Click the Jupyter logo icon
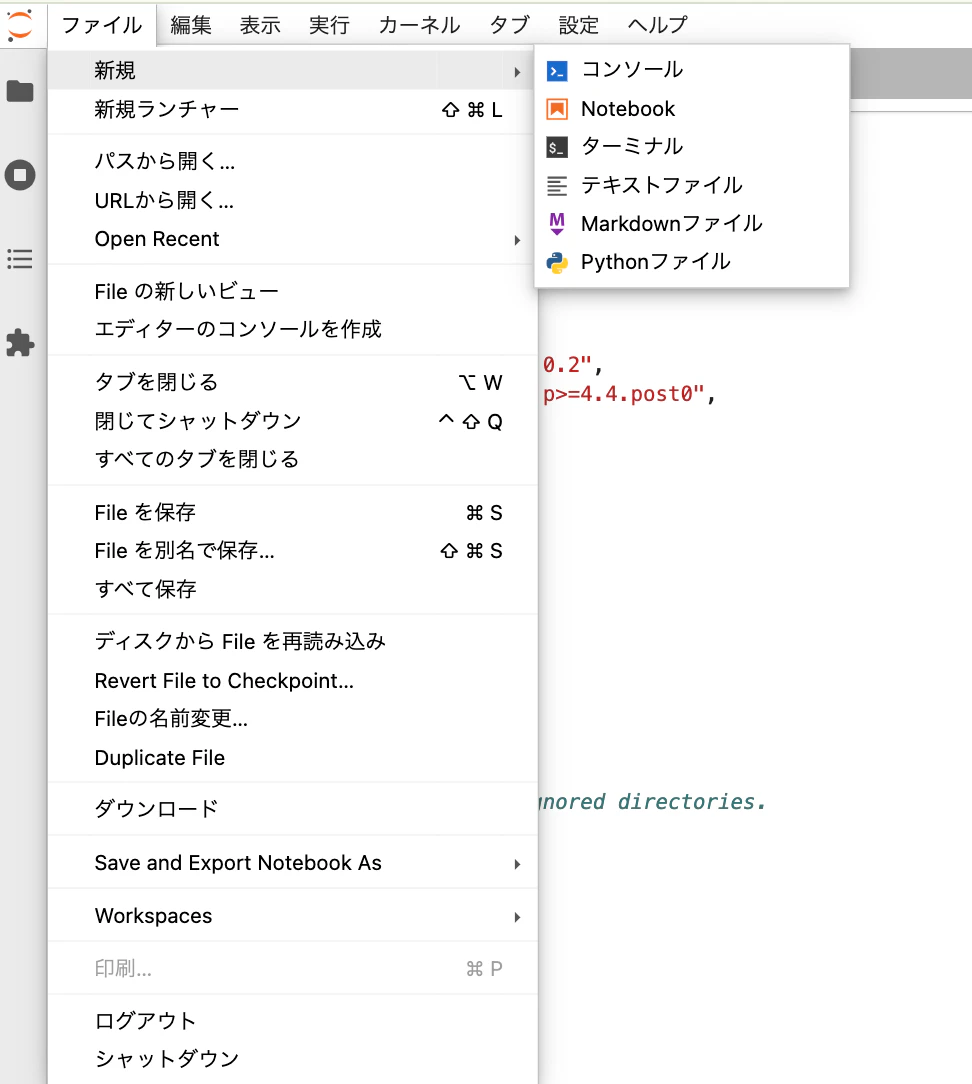 [x=20, y=25]
